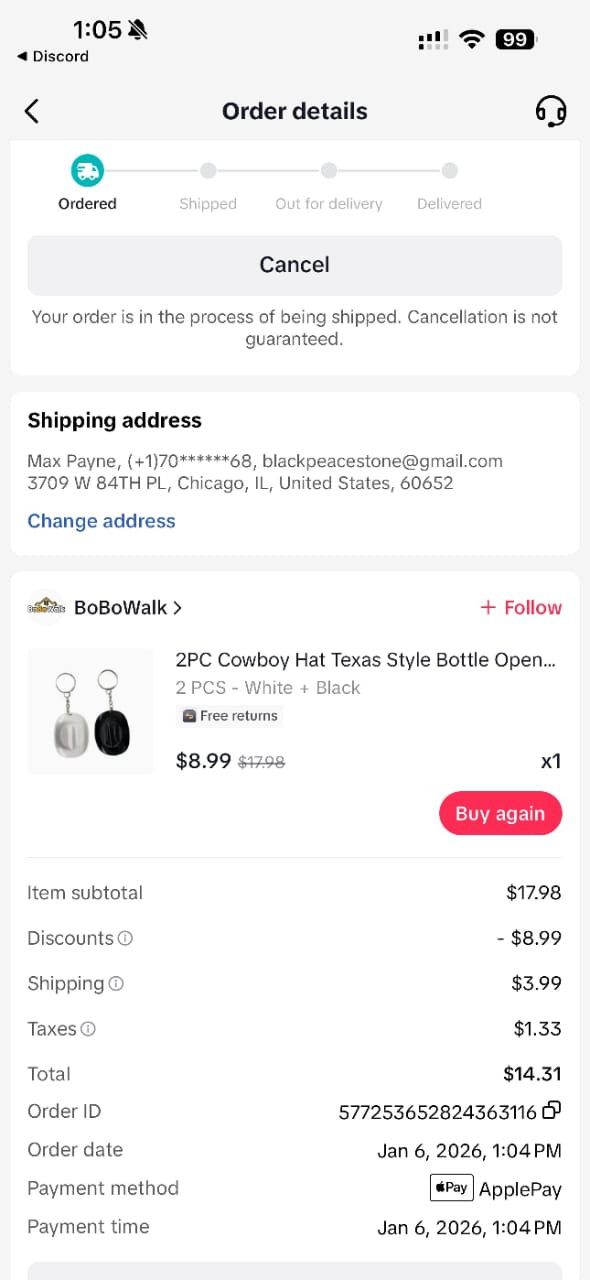Open the BoBoWalk shop logo

(x=46, y=607)
